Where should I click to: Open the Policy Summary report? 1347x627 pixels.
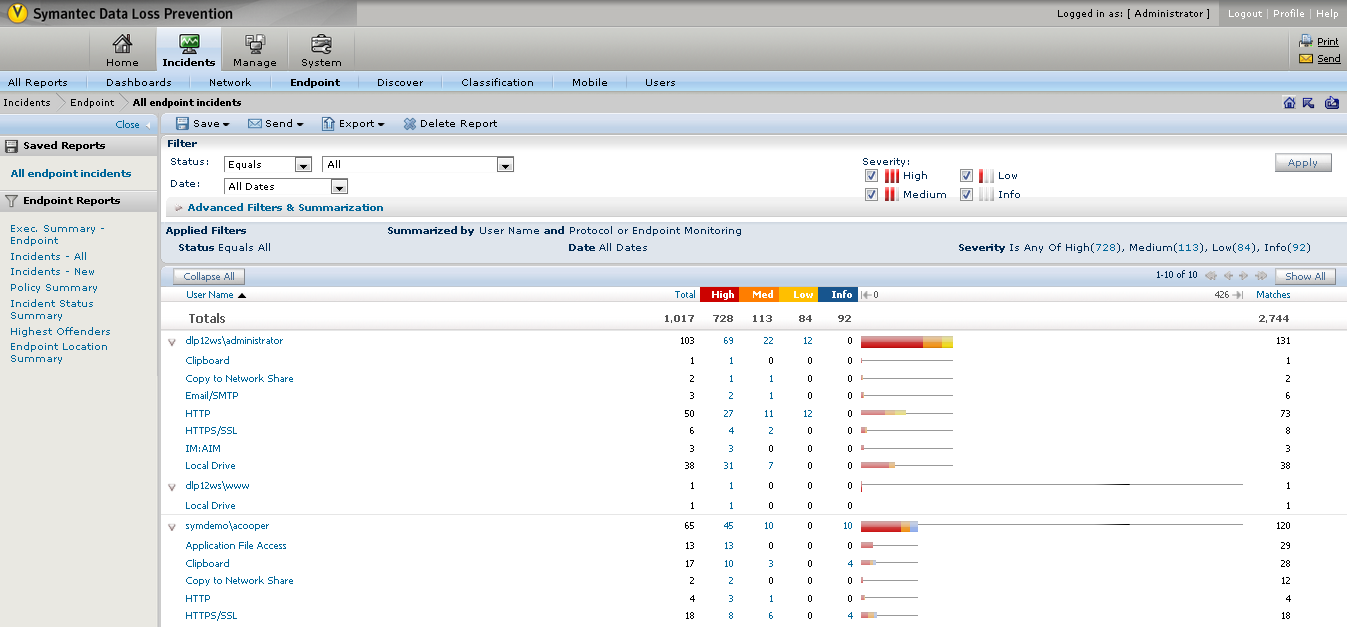point(54,288)
